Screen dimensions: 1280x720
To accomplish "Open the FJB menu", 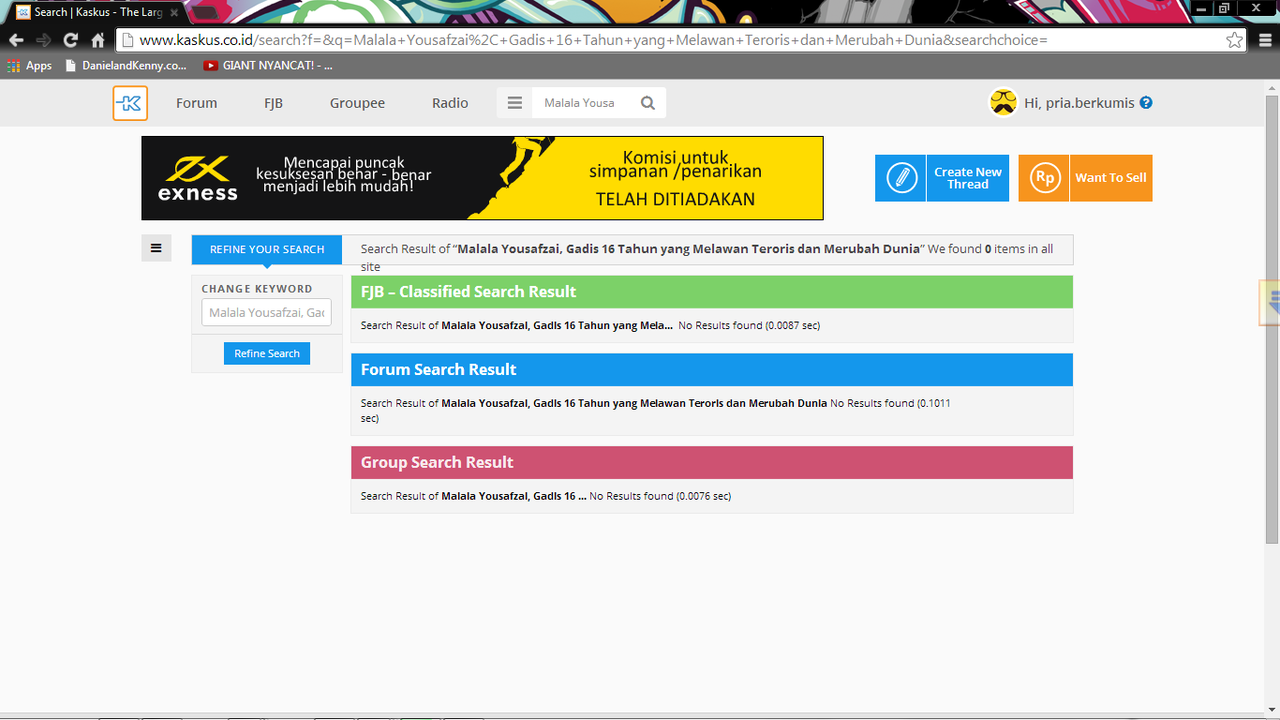I will point(273,103).
